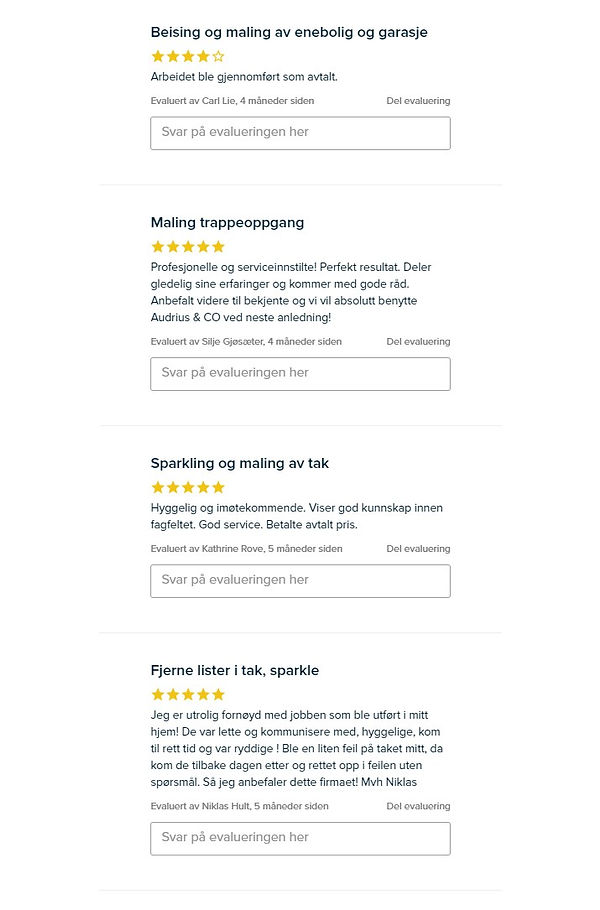Click the fifth empty star on garasje review
Screen dimensions: 600x910
tap(219, 57)
